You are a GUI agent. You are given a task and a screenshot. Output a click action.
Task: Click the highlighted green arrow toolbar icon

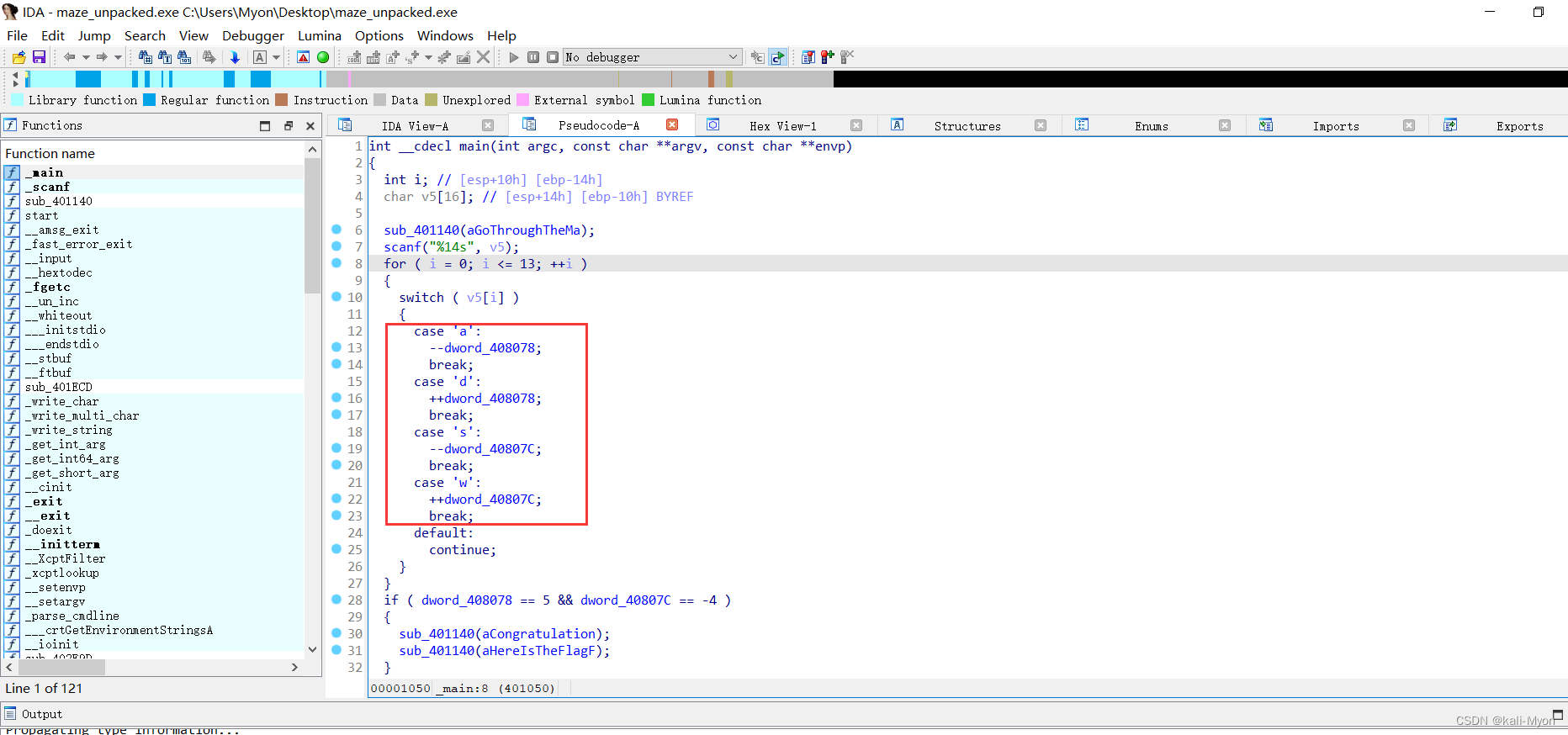[778, 57]
